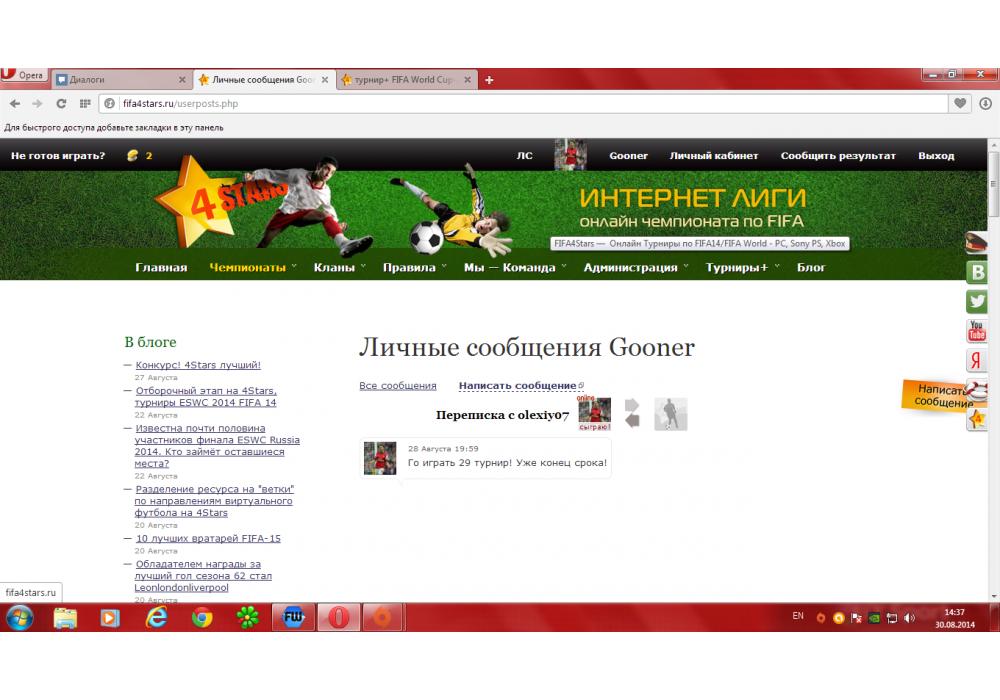Open "Конкурс! 4Stars лучший!" blog link
The height and width of the screenshot is (700, 1000).
click(198, 365)
